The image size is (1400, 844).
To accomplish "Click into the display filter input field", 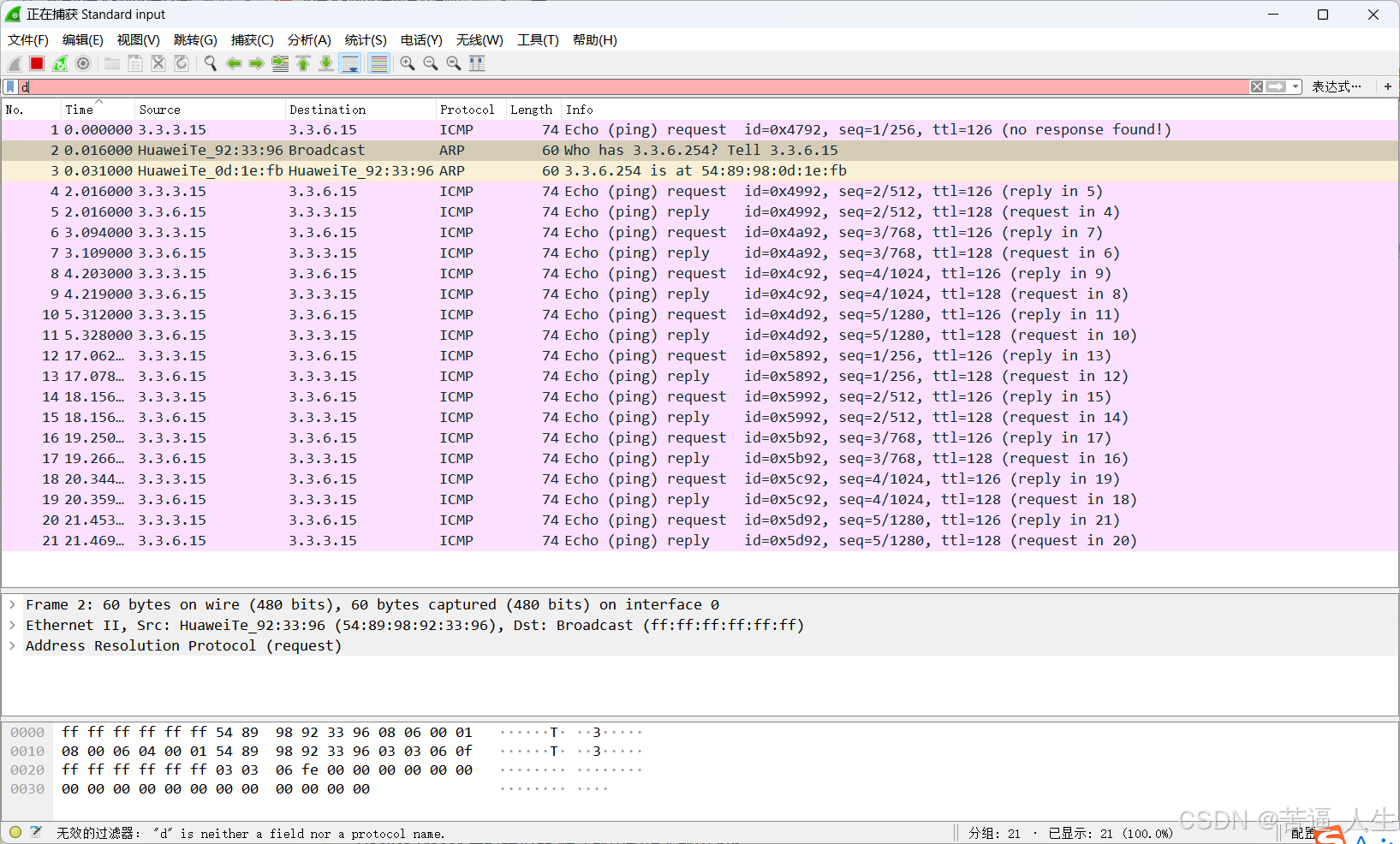I will point(634,86).
